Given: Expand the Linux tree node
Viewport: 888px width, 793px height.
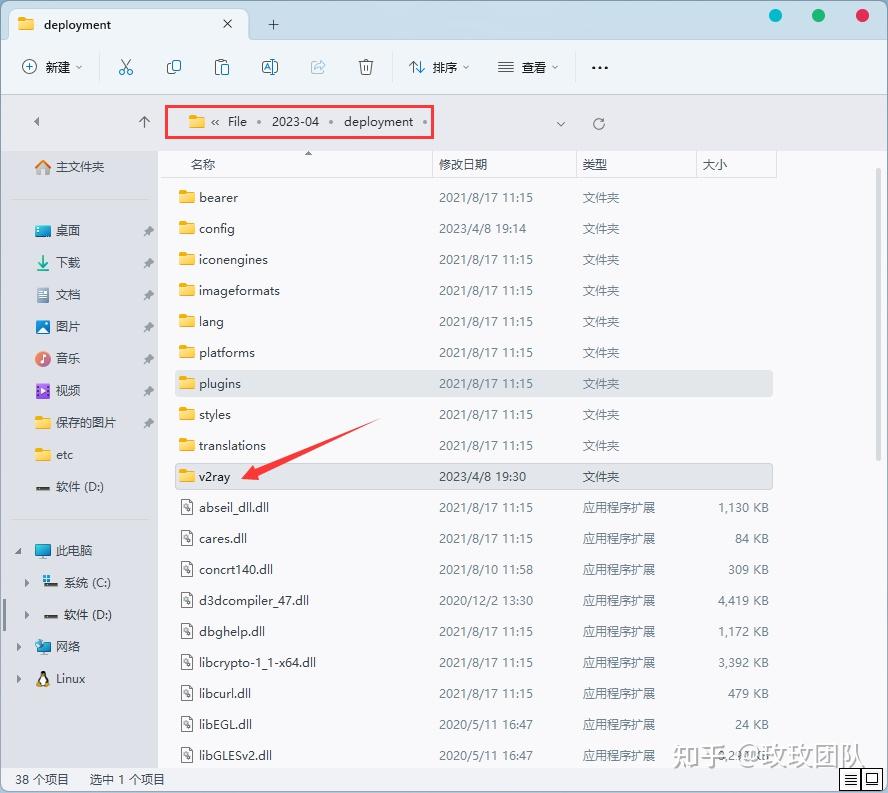Looking at the screenshot, I should (19, 679).
